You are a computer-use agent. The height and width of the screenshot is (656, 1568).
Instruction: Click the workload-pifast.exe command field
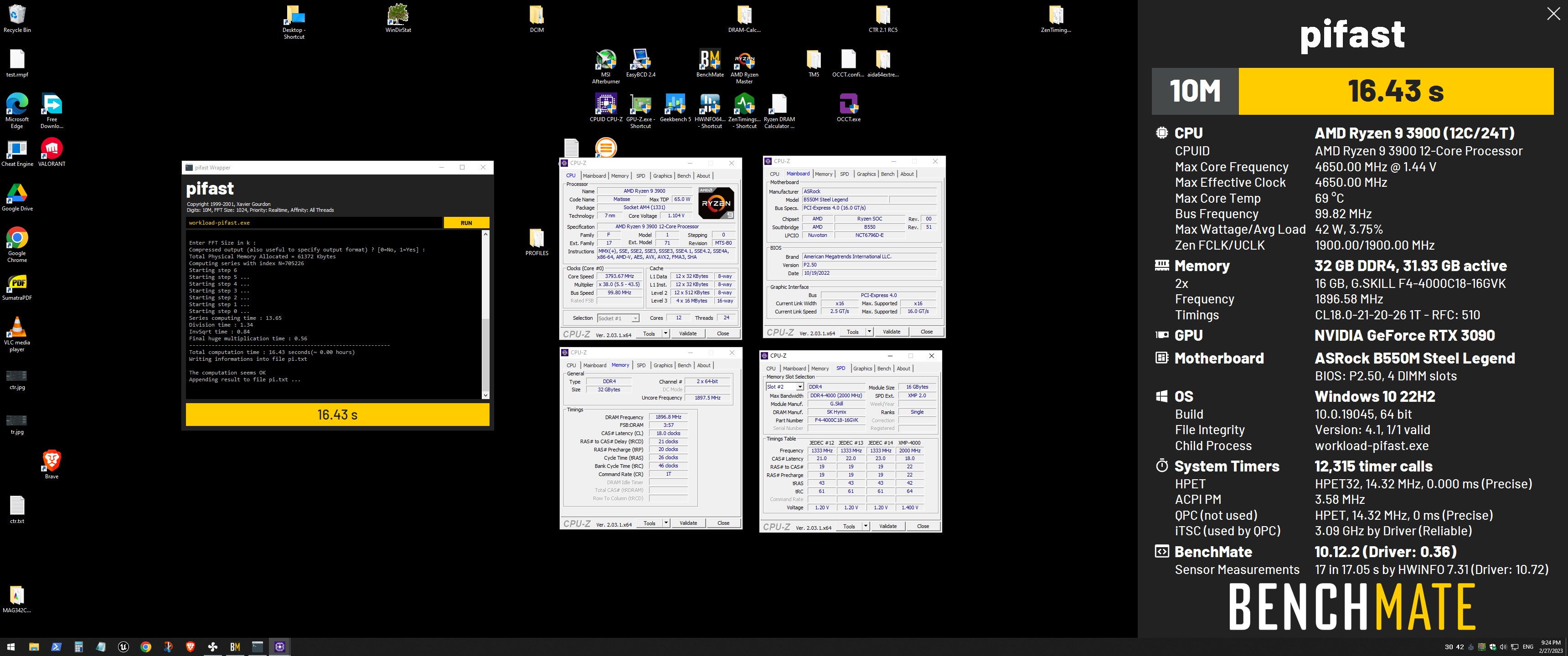click(x=314, y=223)
